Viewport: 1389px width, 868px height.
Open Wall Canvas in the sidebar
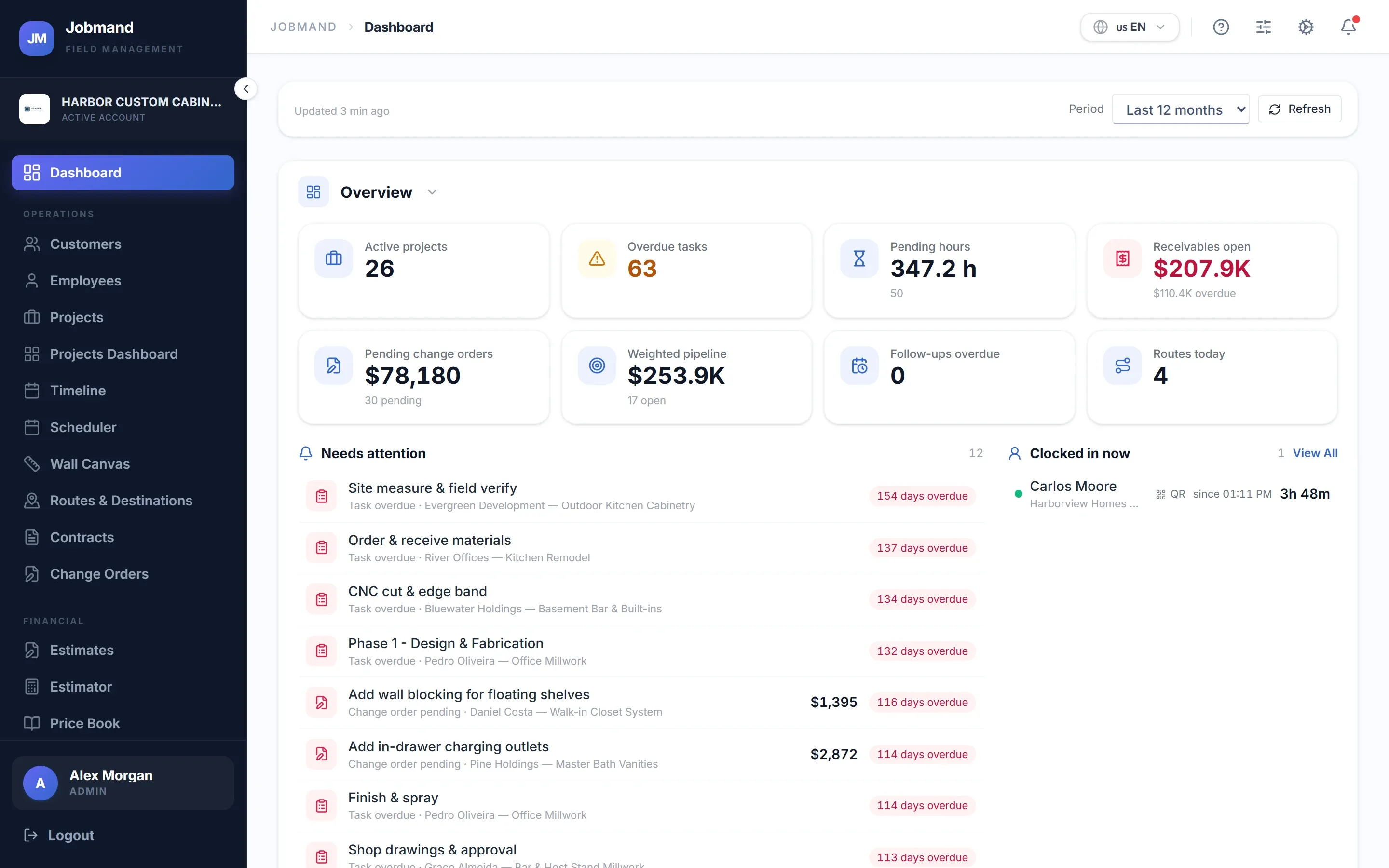click(123, 464)
